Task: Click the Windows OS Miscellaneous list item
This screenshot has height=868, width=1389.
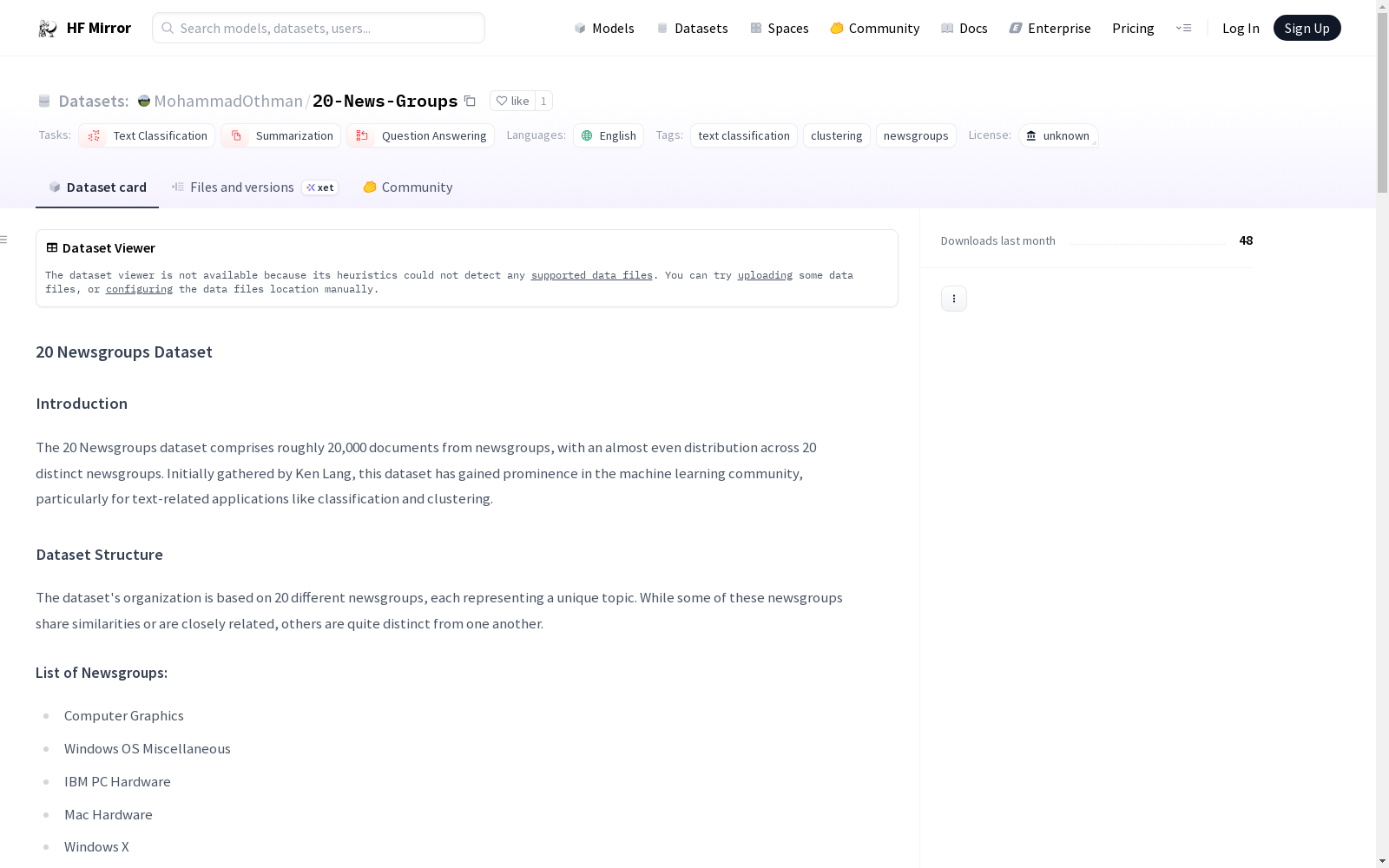Action: click(148, 749)
